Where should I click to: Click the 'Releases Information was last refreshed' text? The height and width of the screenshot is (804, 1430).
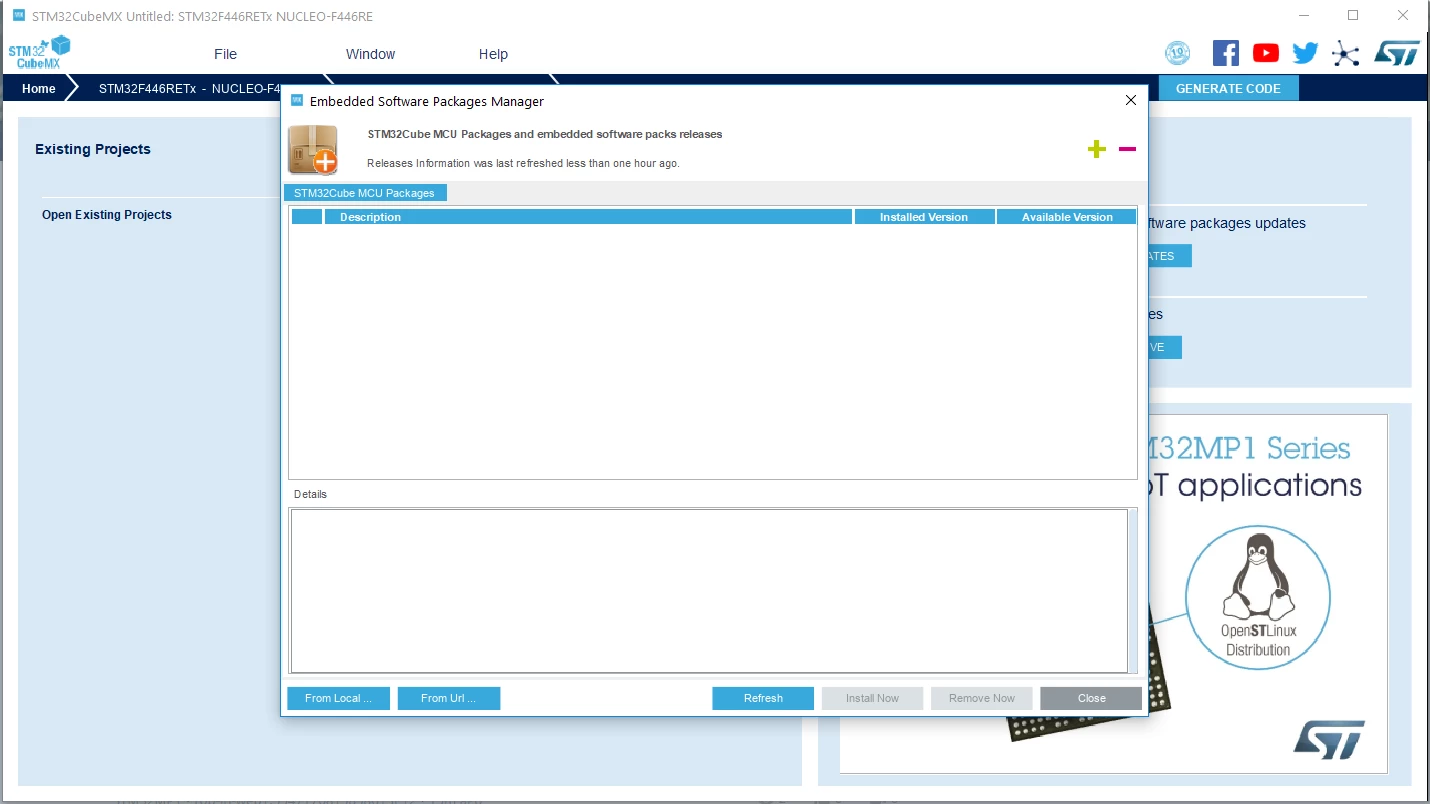pyautogui.click(x=523, y=163)
